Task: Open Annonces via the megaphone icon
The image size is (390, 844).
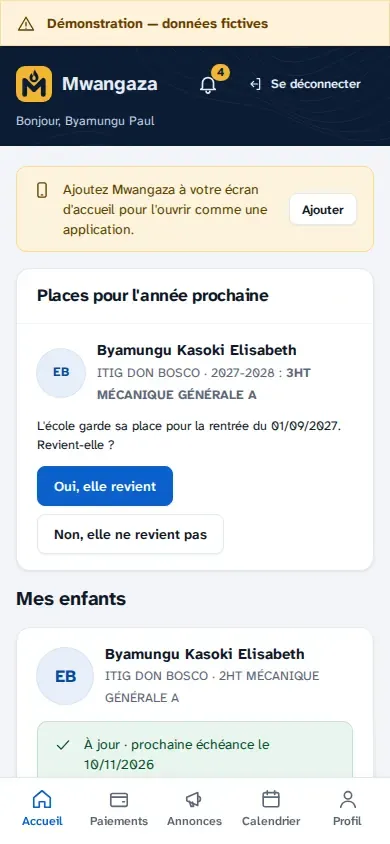Action: [194, 800]
